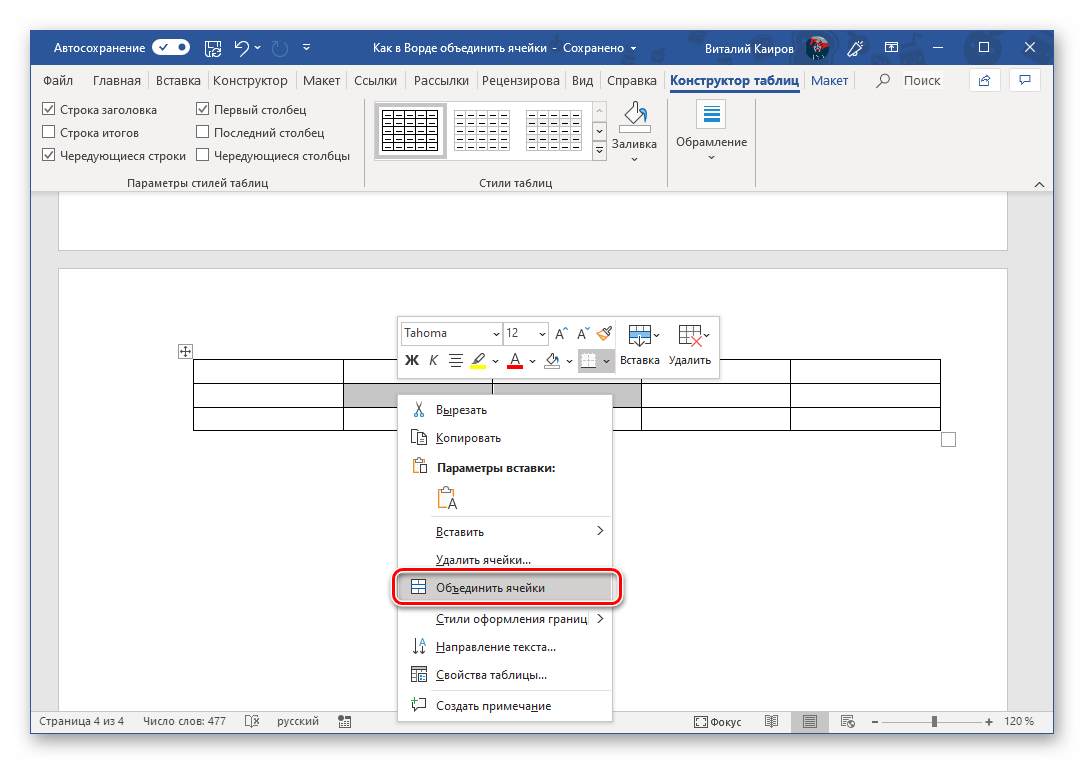
Task: Click the 120 % zoom level
Action: click(1019, 721)
